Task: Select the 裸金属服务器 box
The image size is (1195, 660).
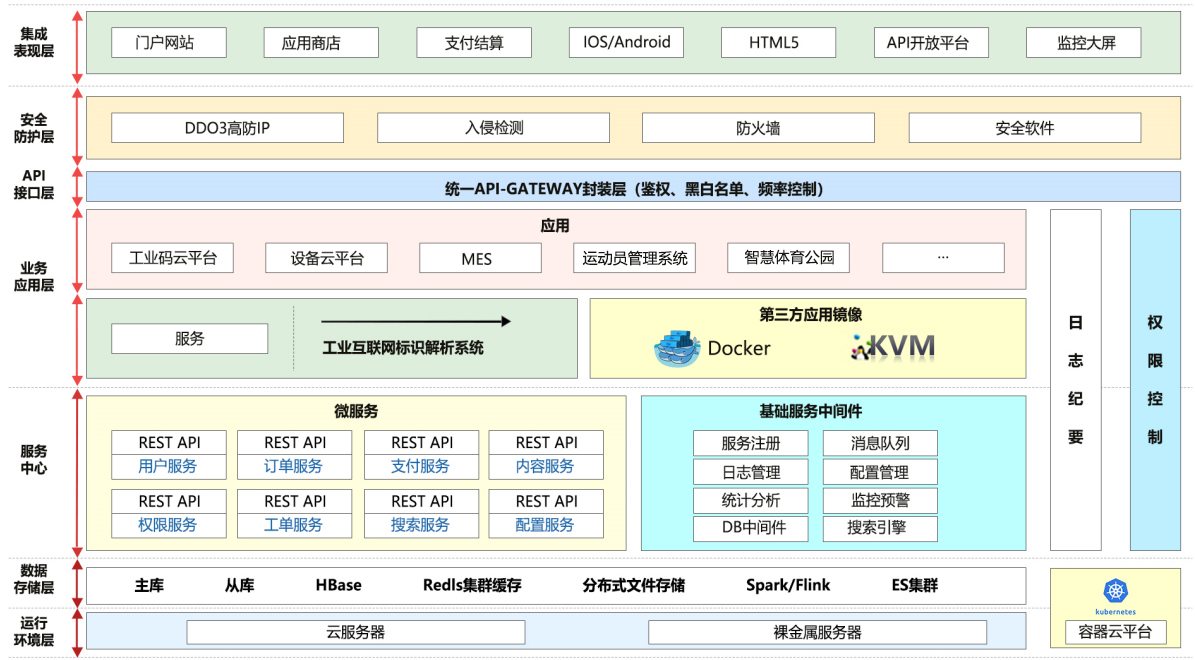Action: (817, 633)
